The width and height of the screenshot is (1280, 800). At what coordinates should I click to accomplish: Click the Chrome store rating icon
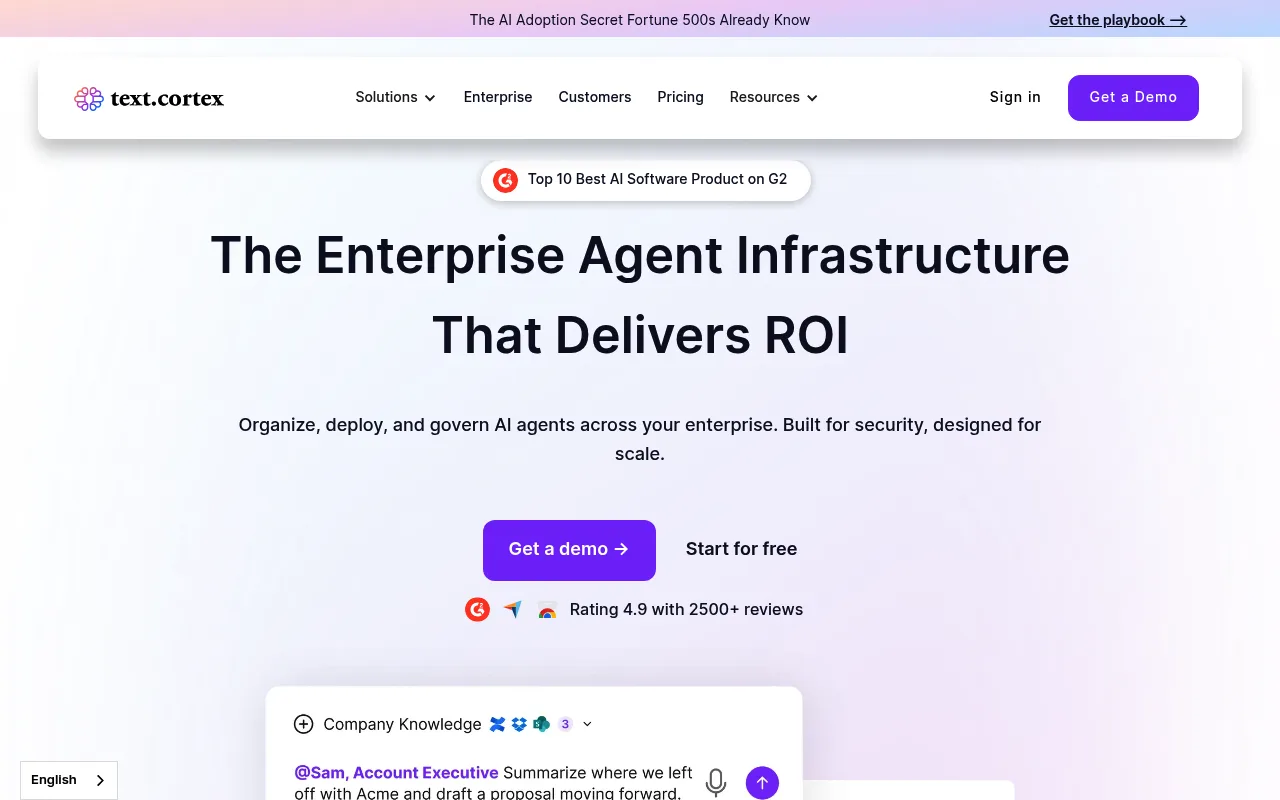click(547, 610)
